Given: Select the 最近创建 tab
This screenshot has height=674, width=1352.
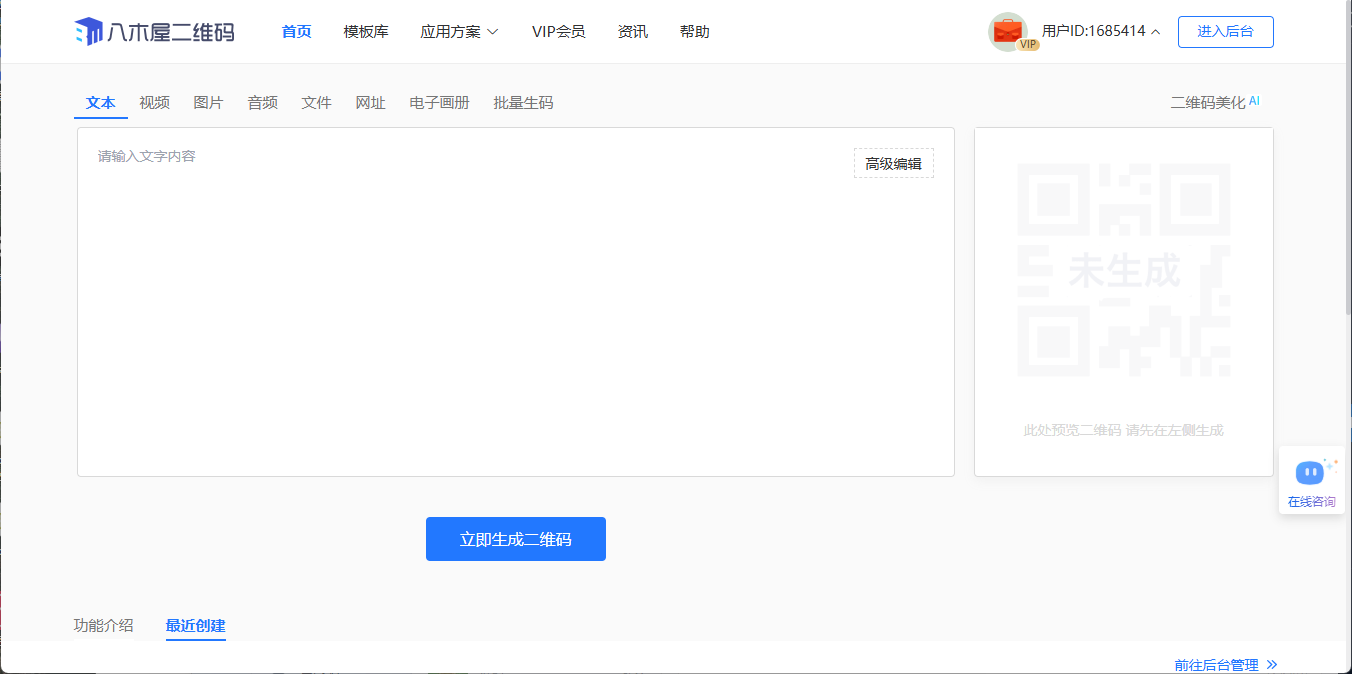Looking at the screenshot, I should [x=196, y=626].
